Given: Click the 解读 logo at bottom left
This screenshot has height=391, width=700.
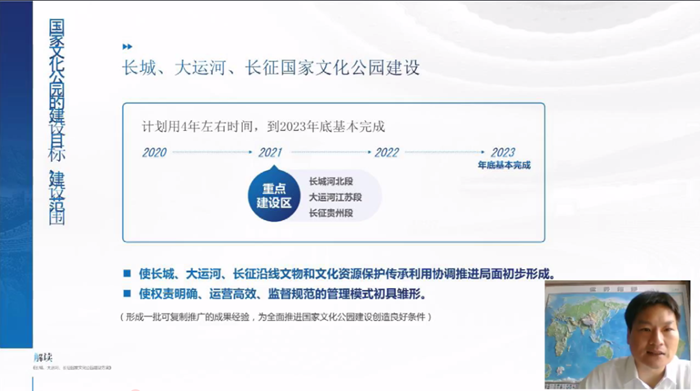Looking at the screenshot, I should click(x=43, y=357).
